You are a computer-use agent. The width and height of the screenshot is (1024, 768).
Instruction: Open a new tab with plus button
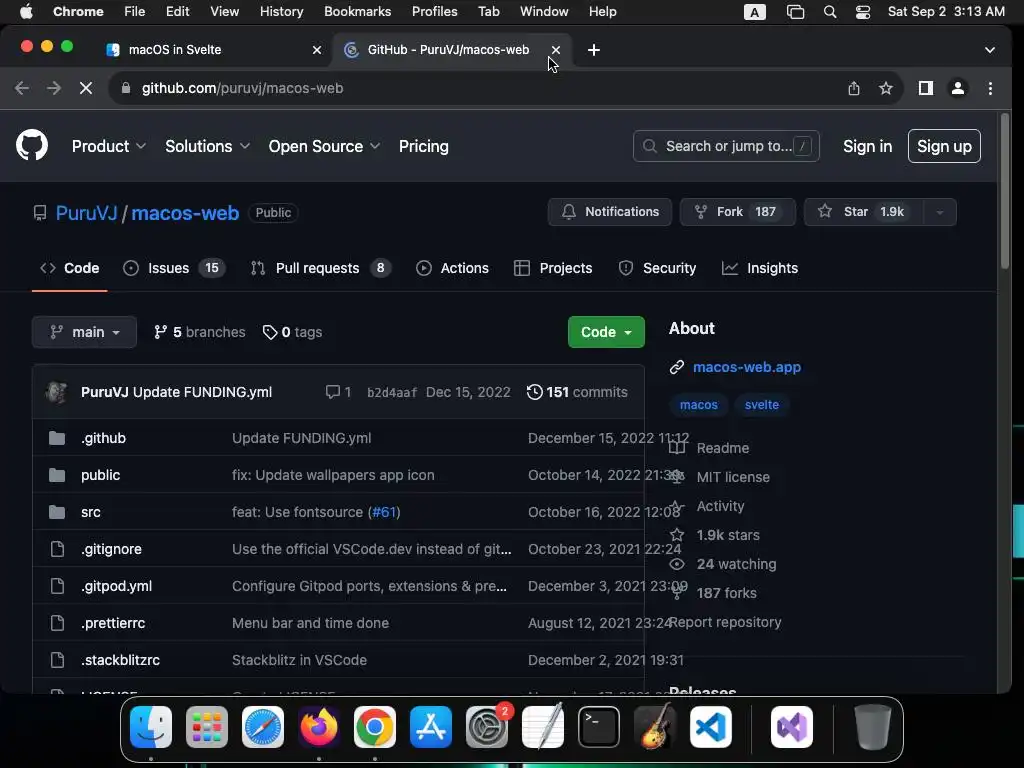594,50
